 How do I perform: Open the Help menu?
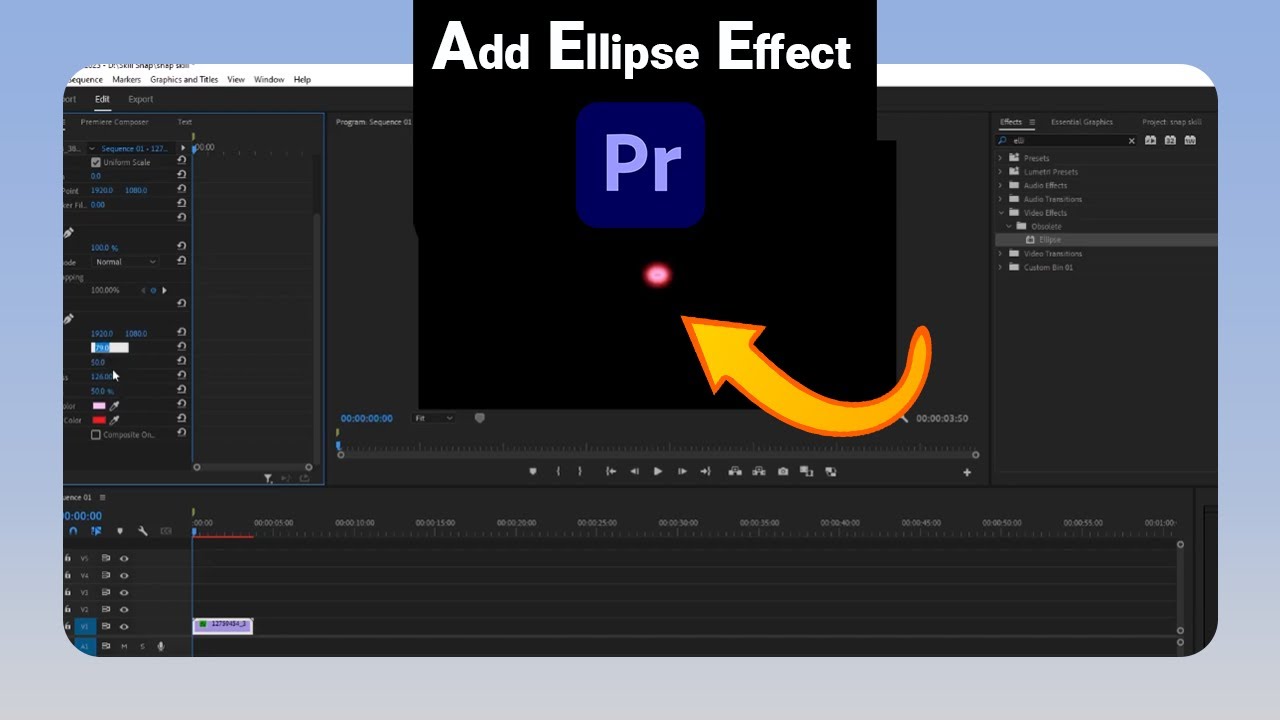pyautogui.click(x=302, y=80)
